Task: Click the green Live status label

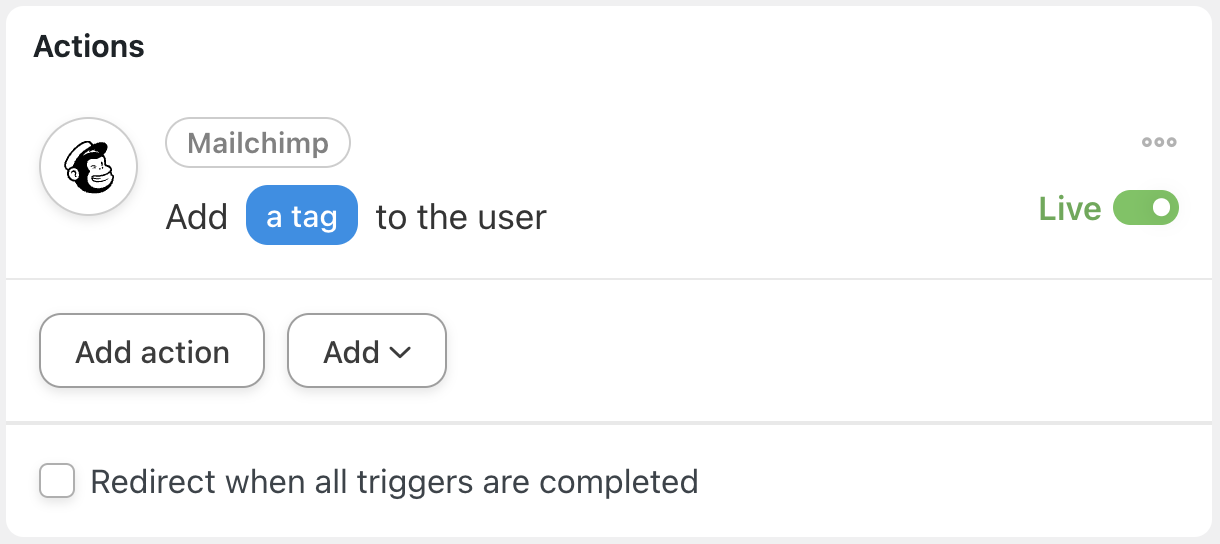Action: [x=1069, y=209]
